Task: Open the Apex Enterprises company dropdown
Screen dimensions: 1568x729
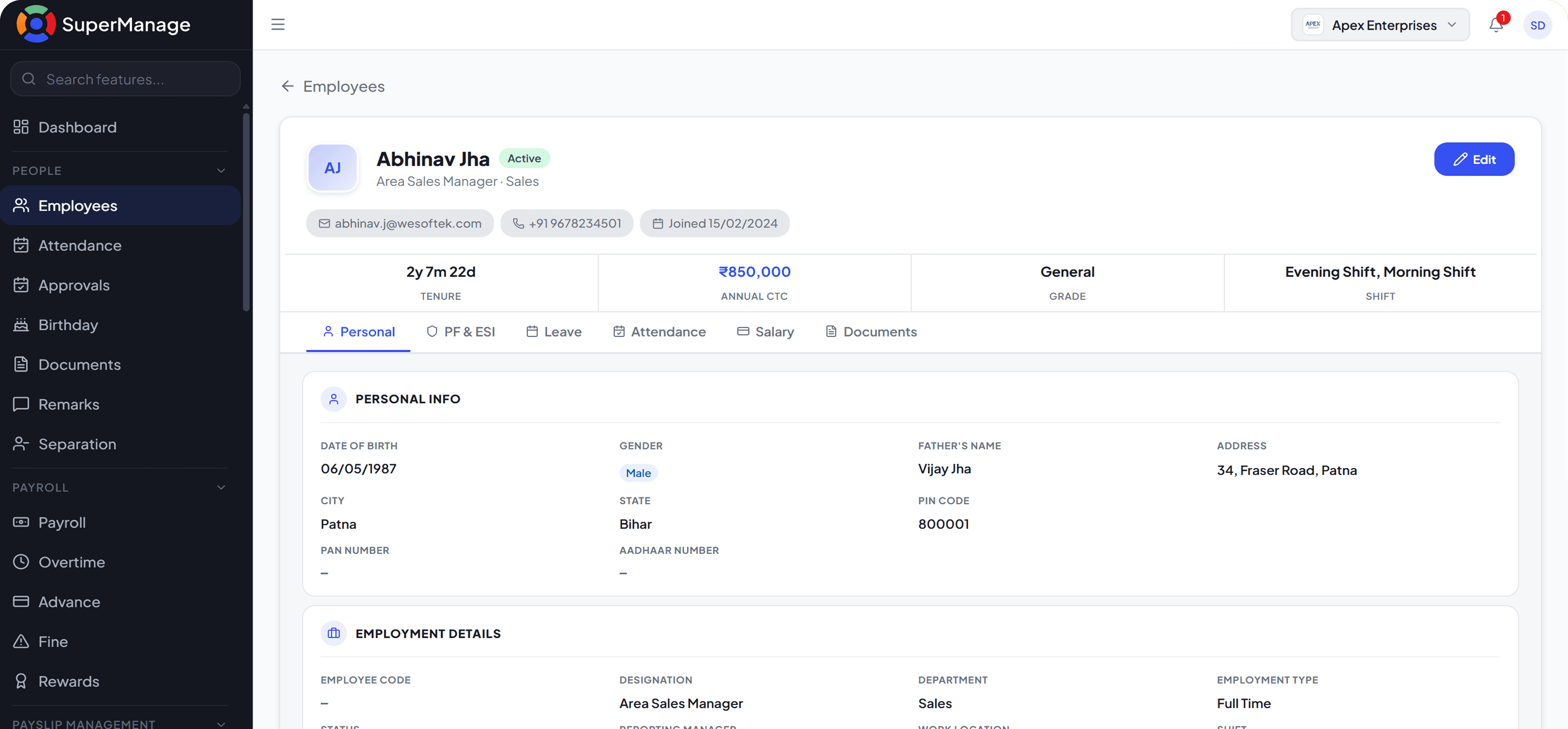Action: (1380, 25)
